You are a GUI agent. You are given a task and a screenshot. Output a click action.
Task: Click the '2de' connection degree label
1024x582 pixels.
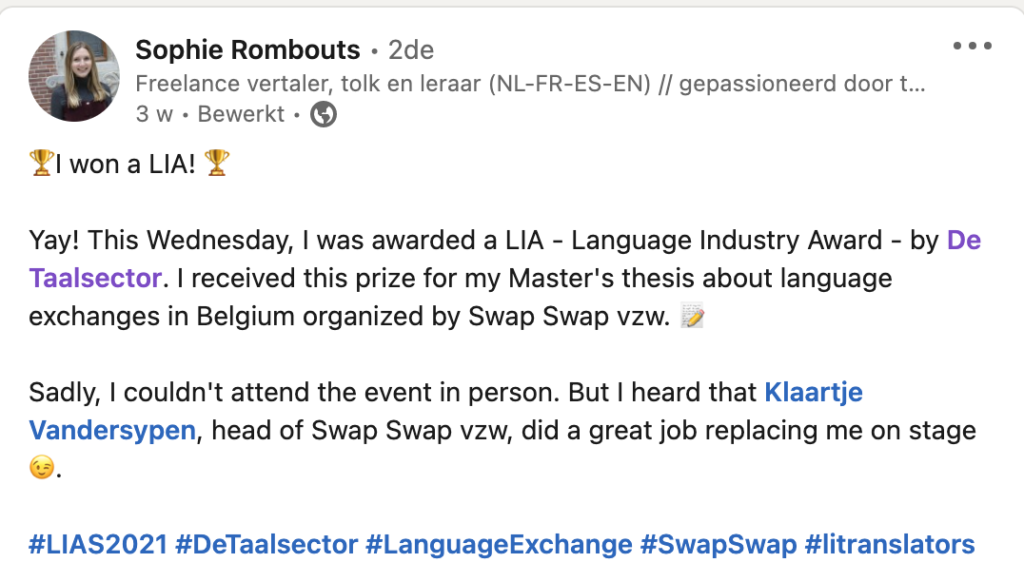tap(411, 50)
